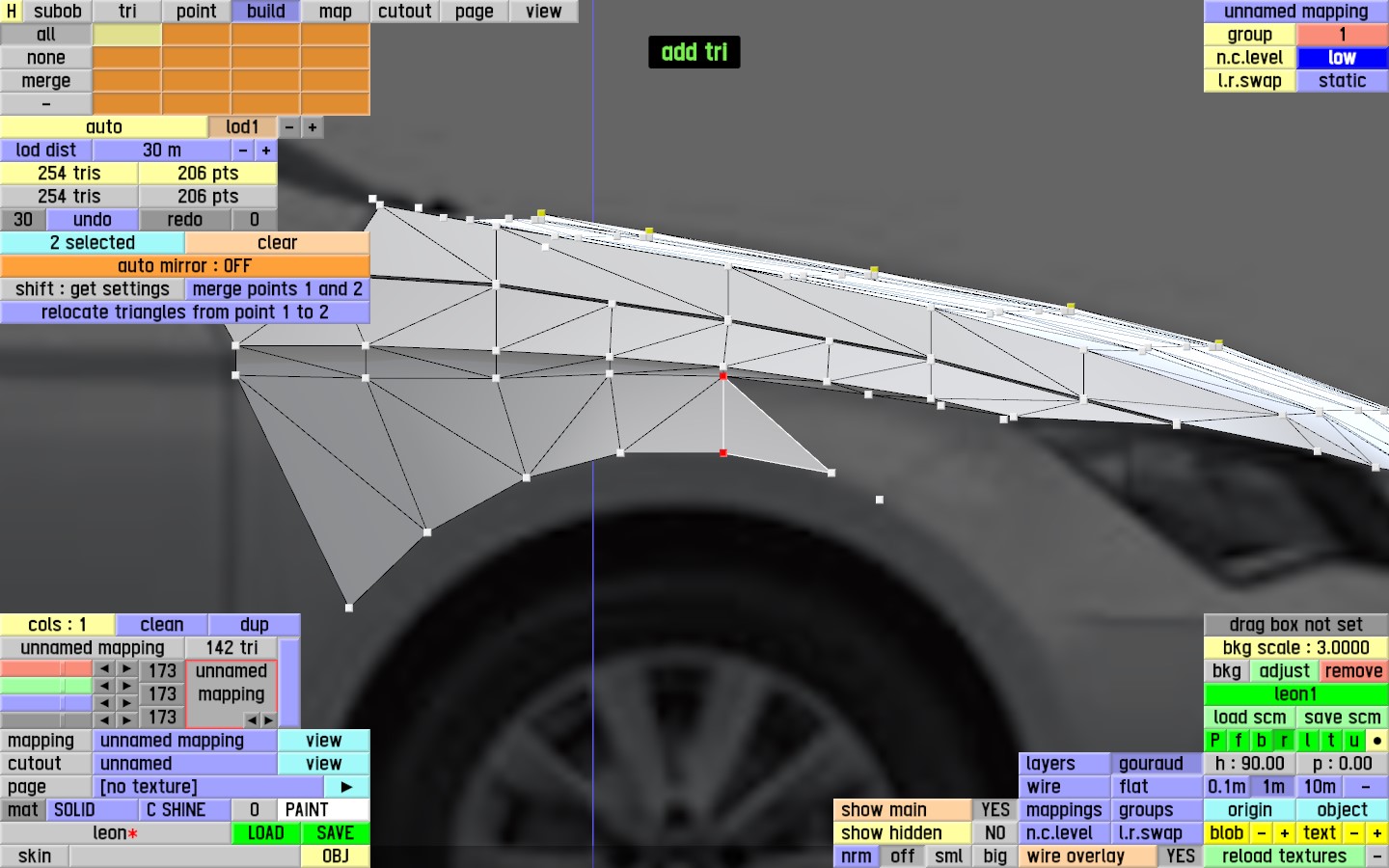The height and width of the screenshot is (868, 1389).
Task: Increase red colour value with right arrow
Action: pyautogui.click(x=127, y=670)
